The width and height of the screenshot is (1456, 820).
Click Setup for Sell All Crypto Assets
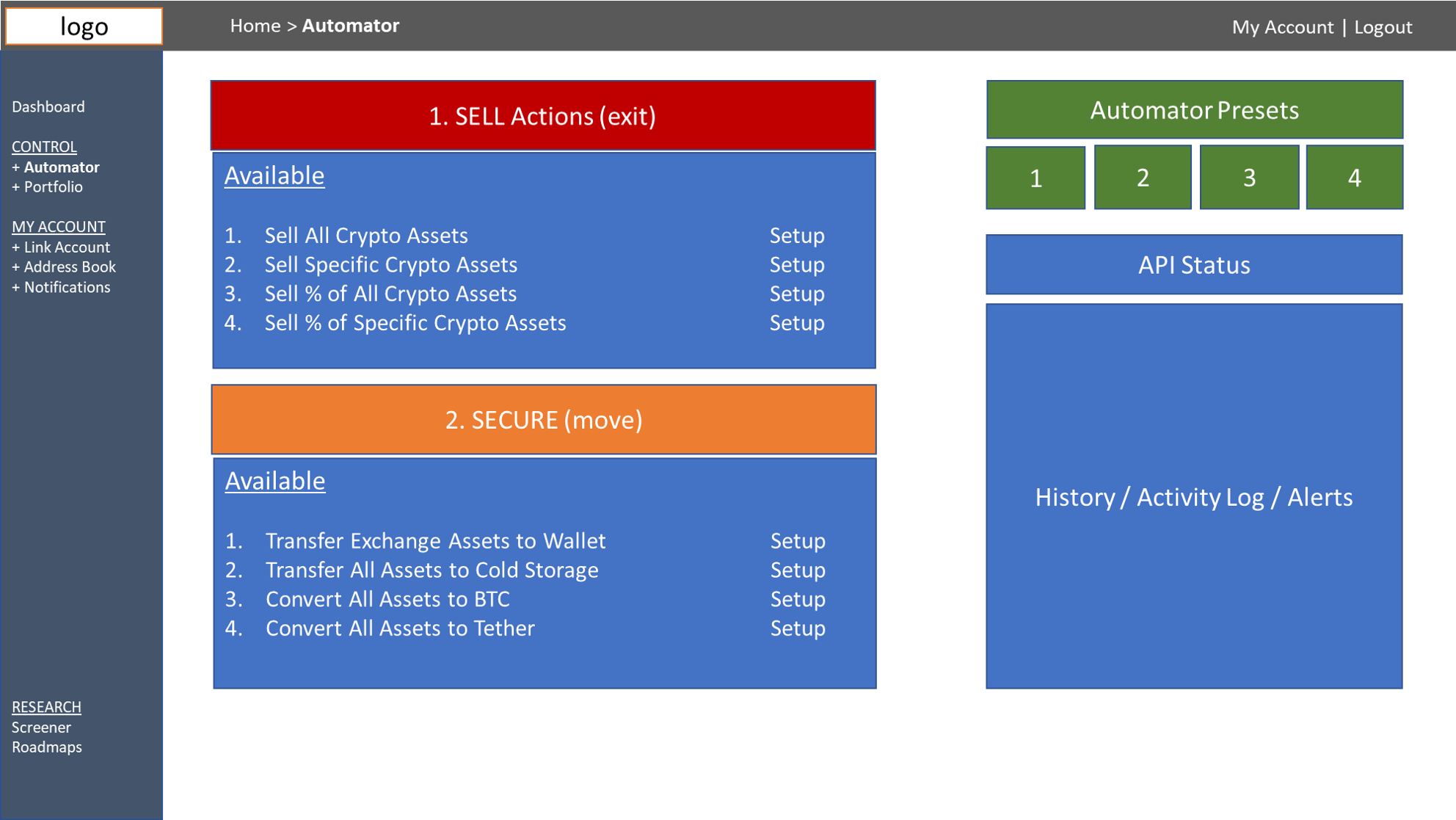click(797, 236)
